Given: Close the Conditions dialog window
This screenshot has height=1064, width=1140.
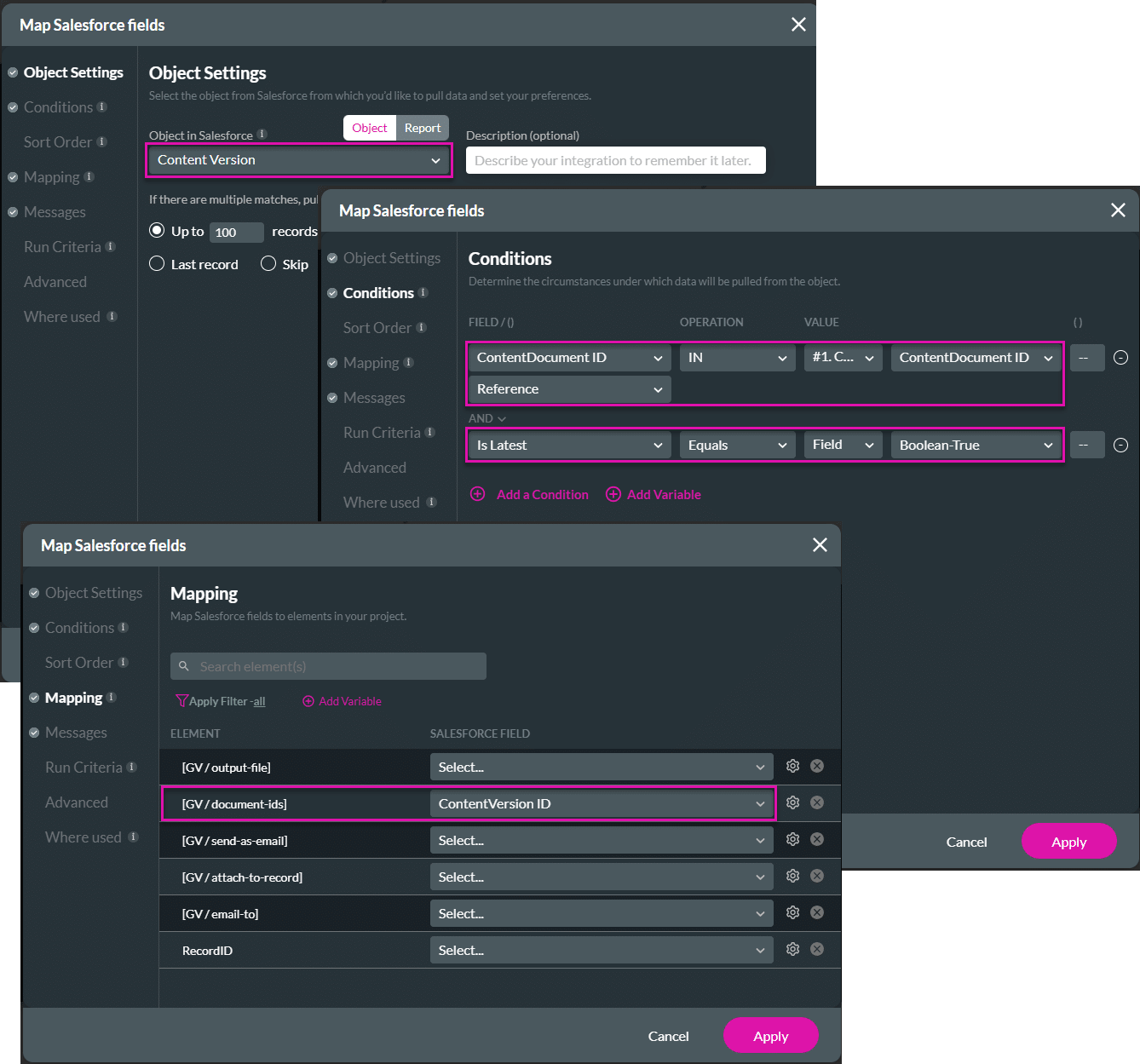Looking at the screenshot, I should click(1118, 210).
